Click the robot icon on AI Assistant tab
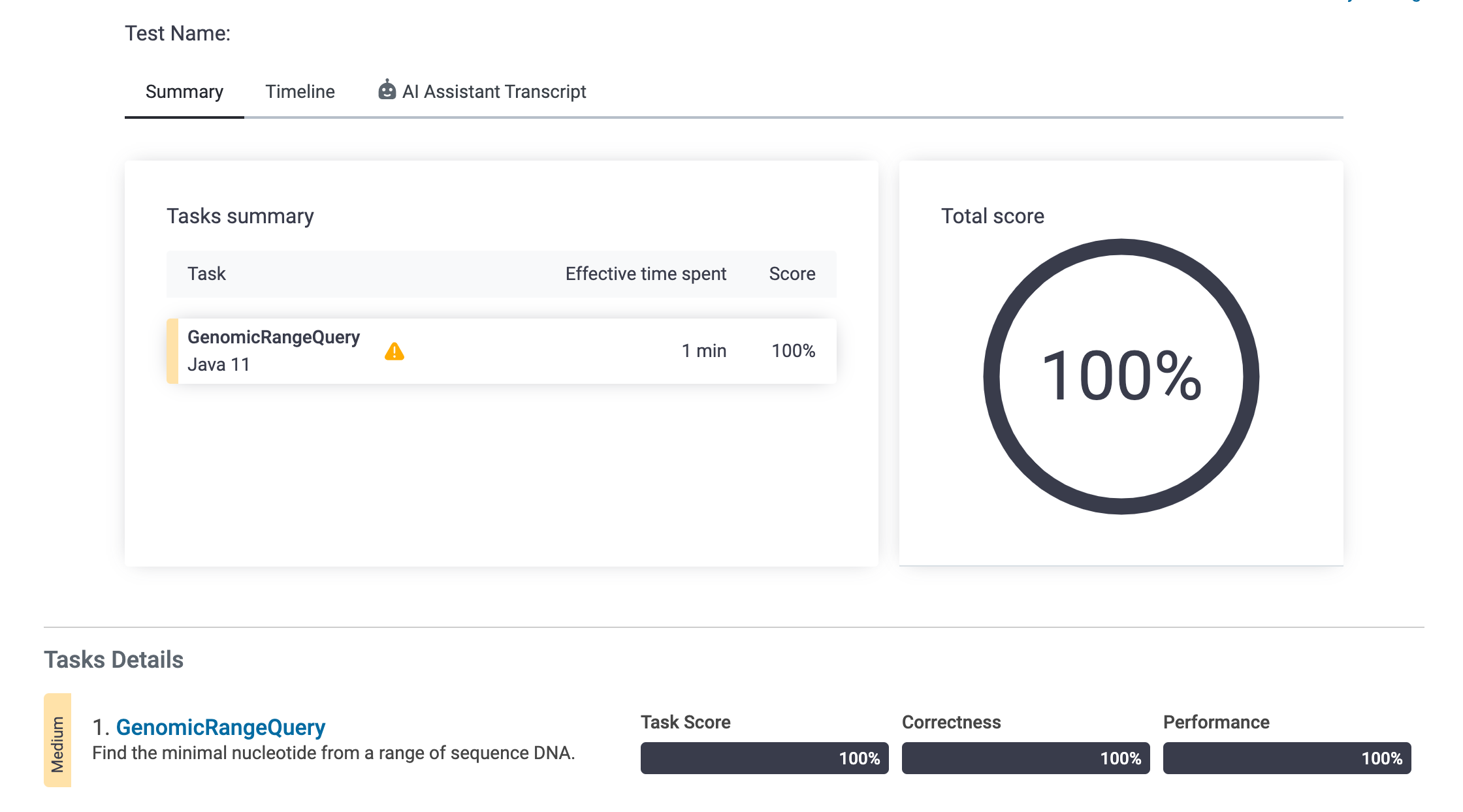 pyautogui.click(x=387, y=90)
